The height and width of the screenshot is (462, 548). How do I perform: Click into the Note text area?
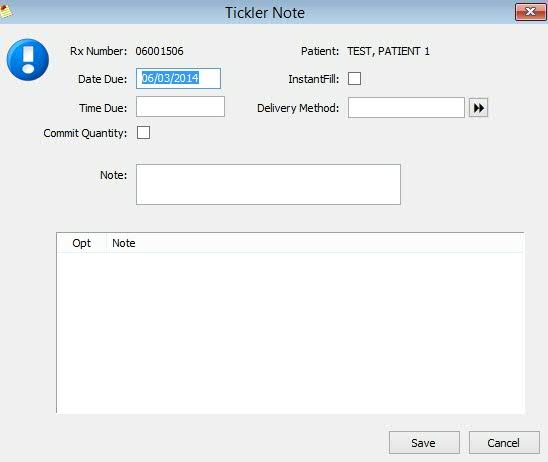(x=268, y=185)
